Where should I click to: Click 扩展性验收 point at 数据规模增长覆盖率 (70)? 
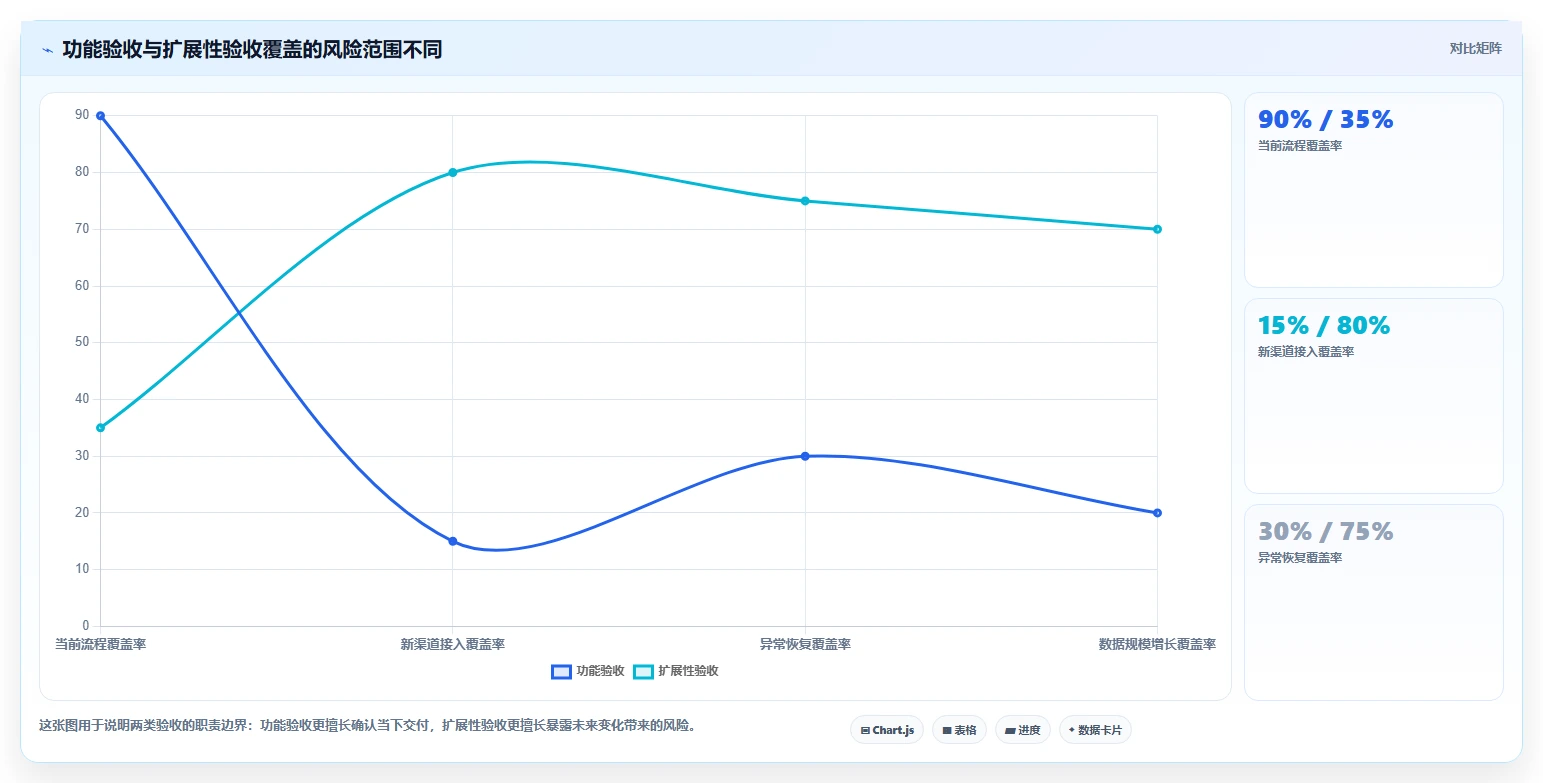(1157, 229)
